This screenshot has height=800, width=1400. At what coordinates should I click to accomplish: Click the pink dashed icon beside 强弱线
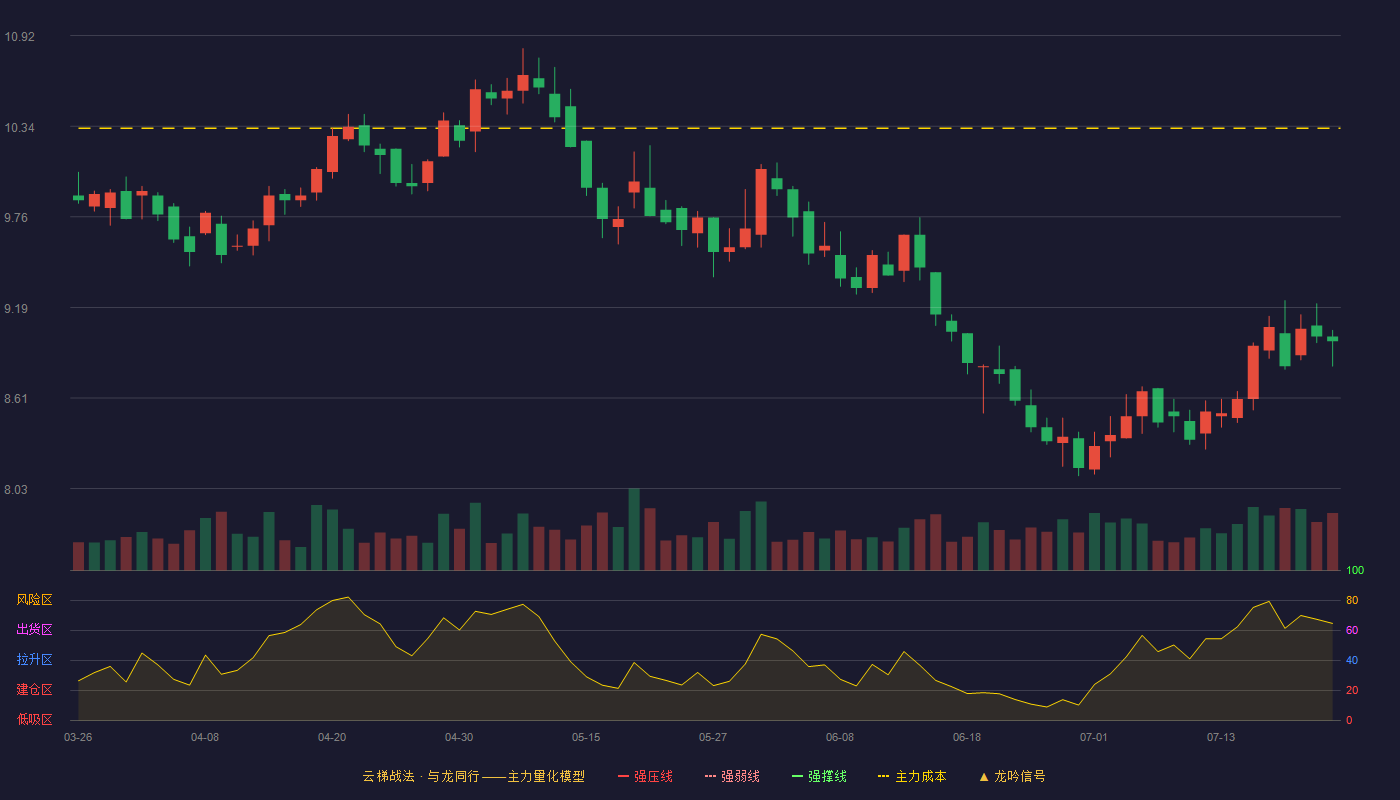[x=710, y=776]
